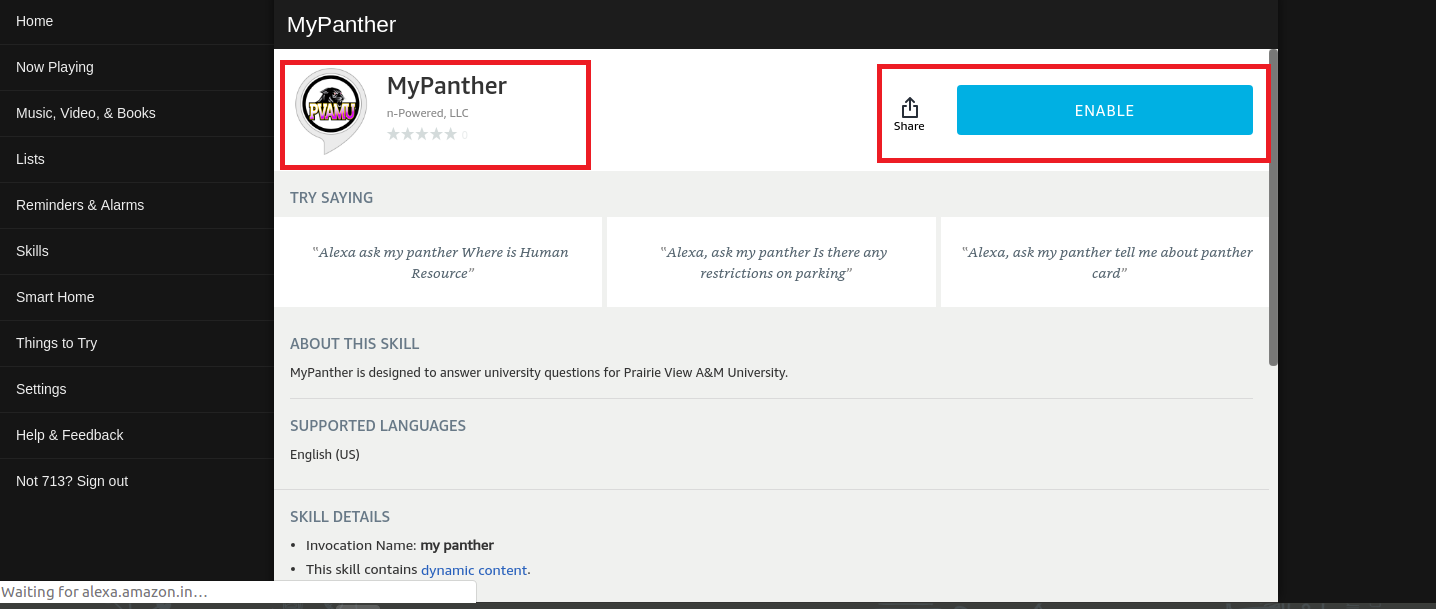1436x609 pixels.
Task: Click the Invocation Name my panther text
Action: (400, 545)
